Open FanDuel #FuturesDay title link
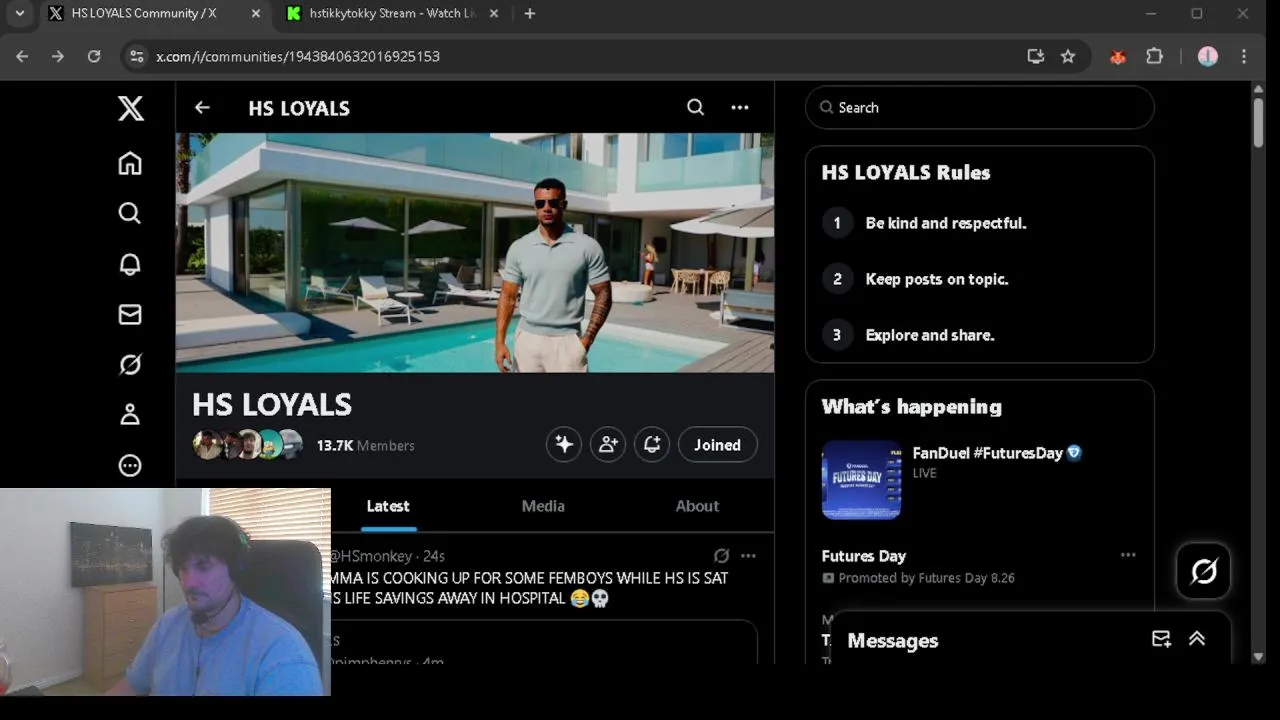This screenshot has width=1280, height=720. tap(987, 453)
